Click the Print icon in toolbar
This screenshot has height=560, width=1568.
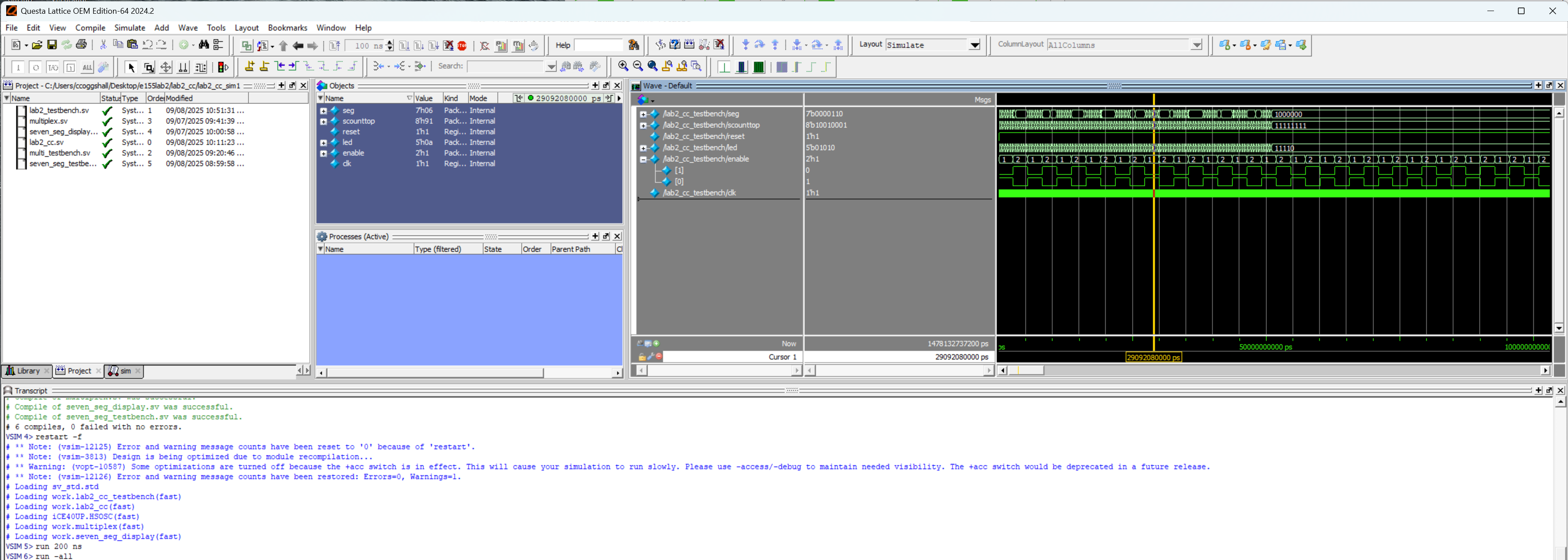81,45
